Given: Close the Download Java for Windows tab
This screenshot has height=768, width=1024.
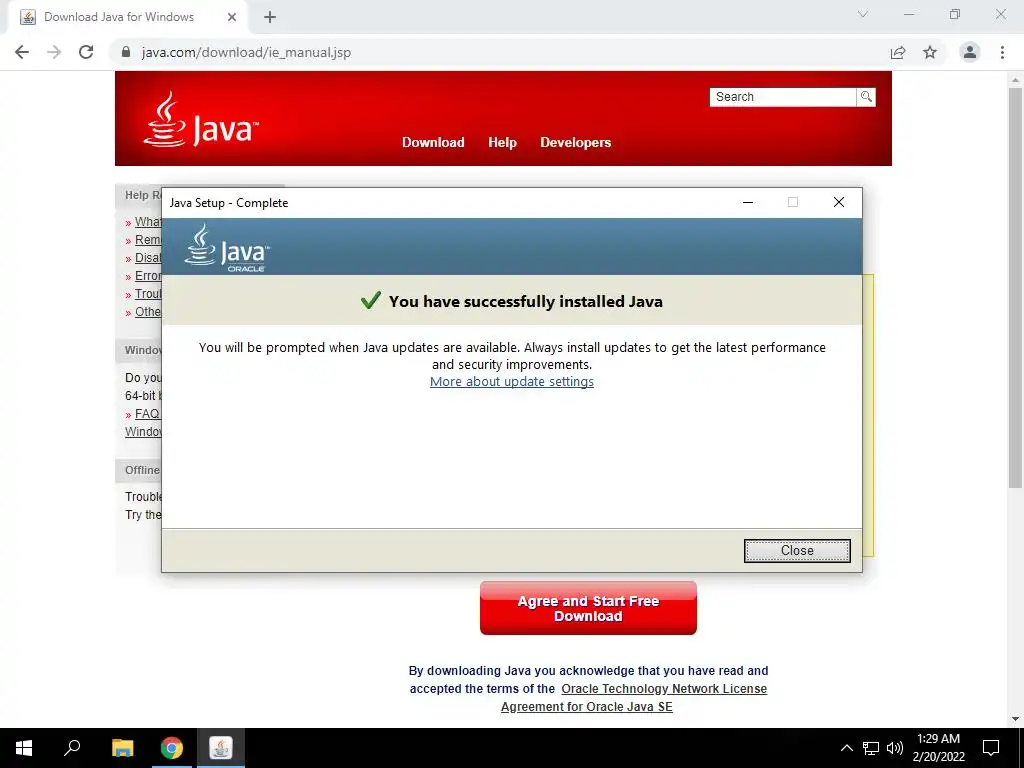Looking at the screenshot, I should pos(232,18).
